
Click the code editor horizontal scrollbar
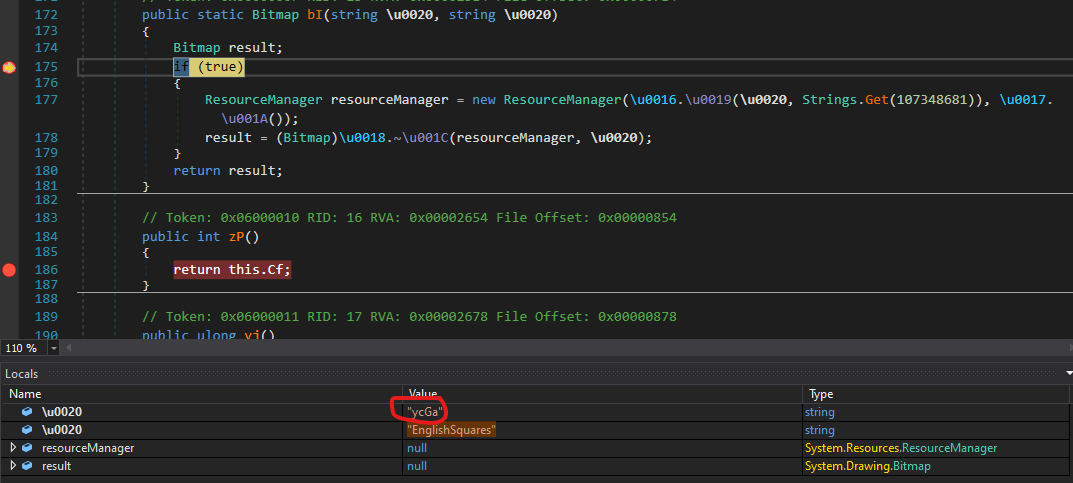[560, 348]
